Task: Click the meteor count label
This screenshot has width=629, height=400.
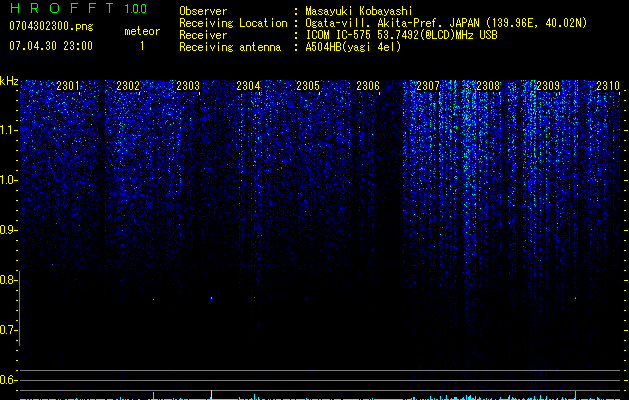Action: 142,31
